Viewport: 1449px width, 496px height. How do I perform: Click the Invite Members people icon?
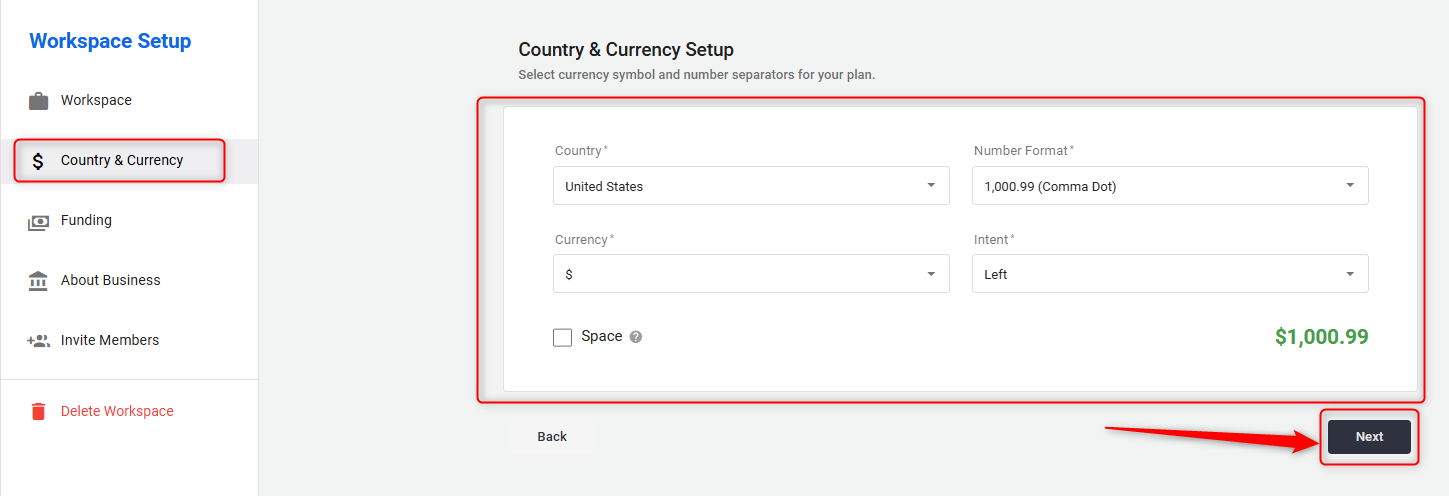38,341
